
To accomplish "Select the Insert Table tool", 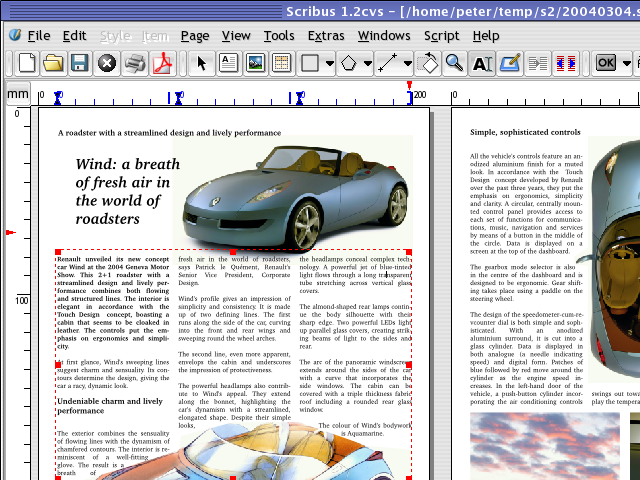I will (x=282, y=63).
